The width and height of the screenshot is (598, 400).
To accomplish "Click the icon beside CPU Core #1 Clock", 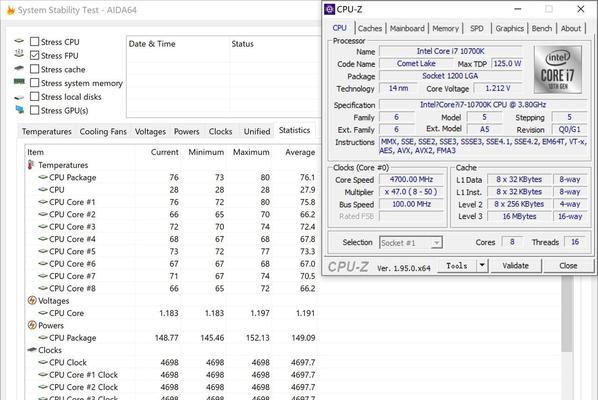I will (x=43, y=374).
